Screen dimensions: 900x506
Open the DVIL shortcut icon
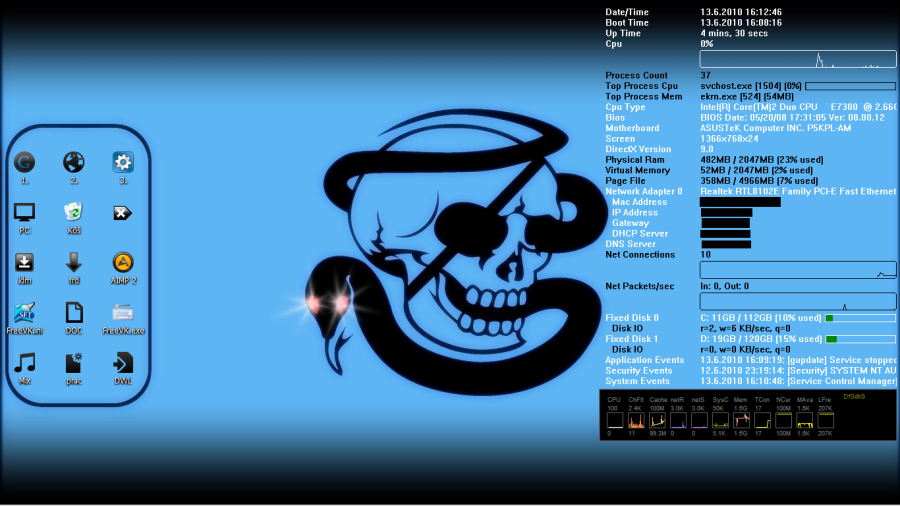123,362
